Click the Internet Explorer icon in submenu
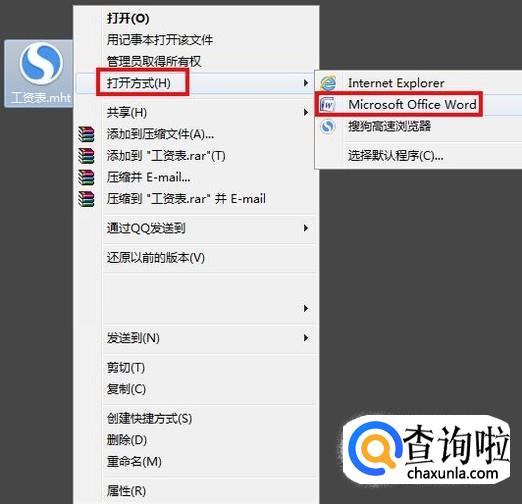Image resolution: width=522 pixels, height=504 pixels. pos(328,83)
